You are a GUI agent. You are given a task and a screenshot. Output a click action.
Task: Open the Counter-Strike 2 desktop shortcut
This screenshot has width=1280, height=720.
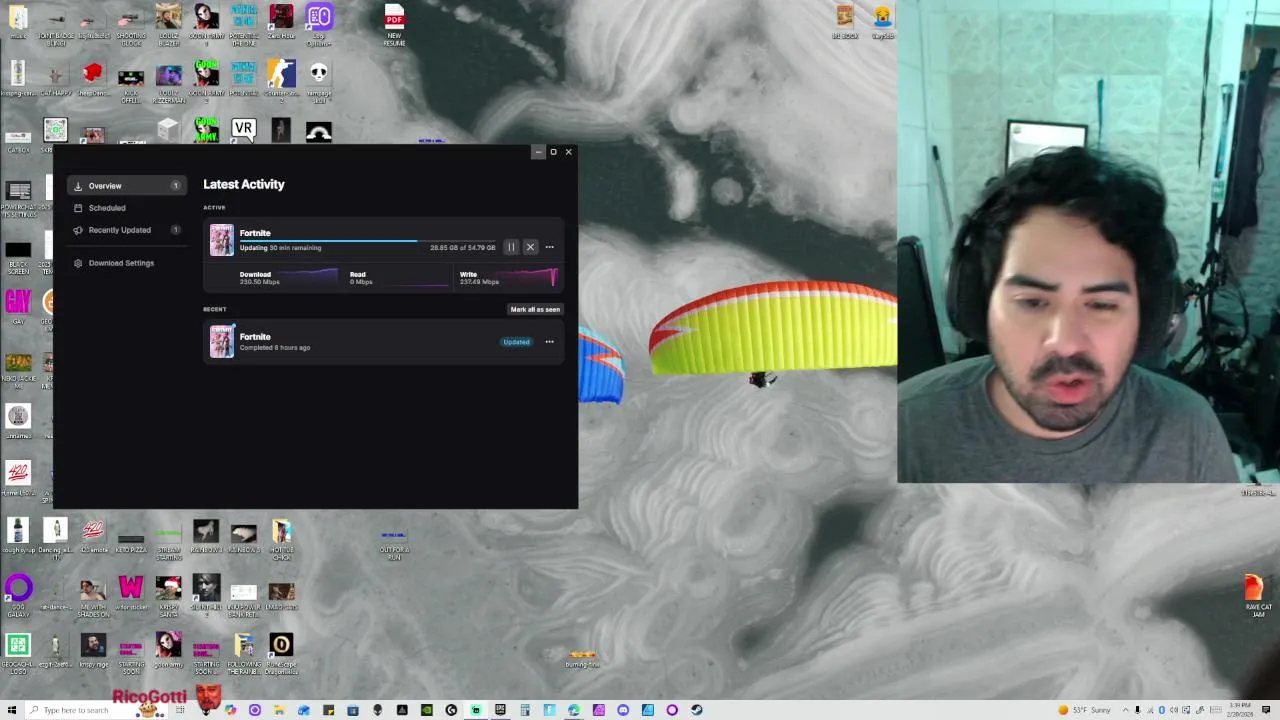pyautogui.click(x=281, y=82)
